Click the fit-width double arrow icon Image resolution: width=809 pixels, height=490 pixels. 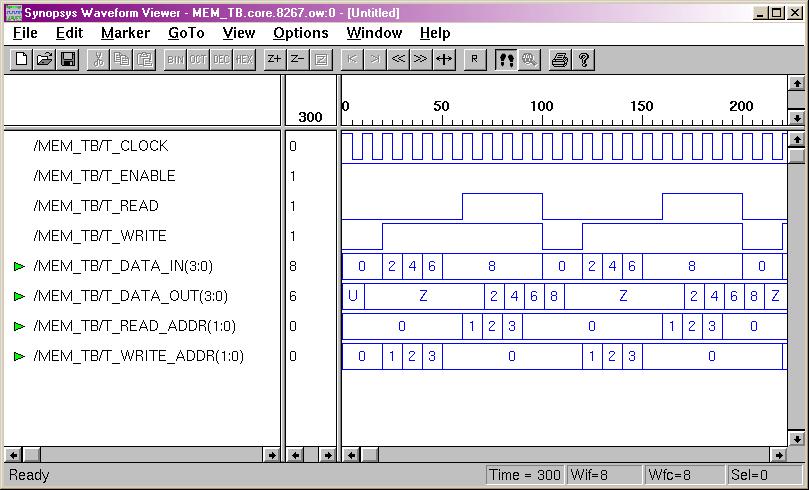[x=444, y=59]
